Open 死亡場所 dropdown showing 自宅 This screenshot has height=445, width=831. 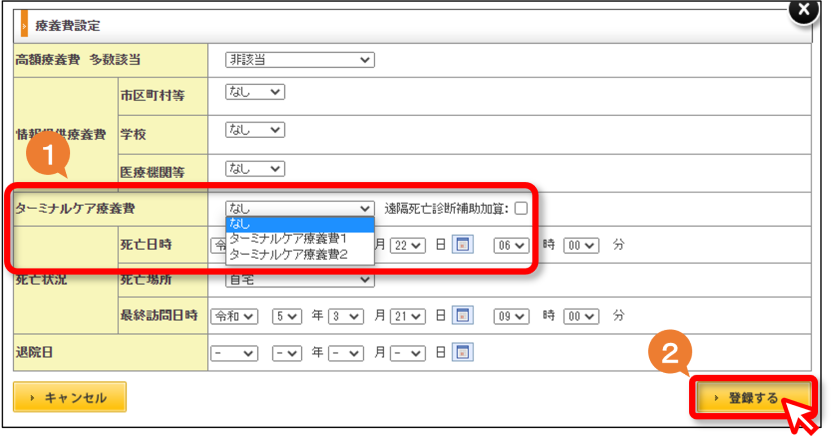(x=300, y=280)
